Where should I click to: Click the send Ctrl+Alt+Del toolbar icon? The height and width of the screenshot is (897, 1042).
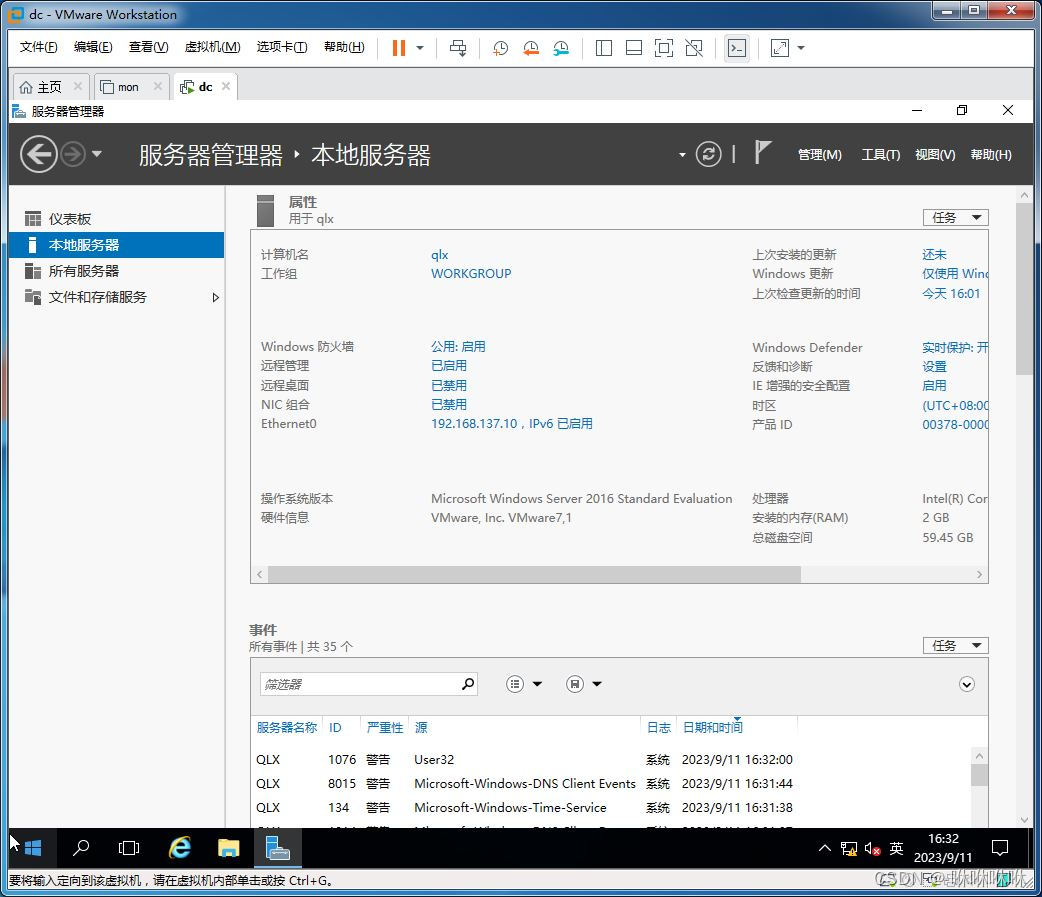pyautogui.click(x=458, y=48)
